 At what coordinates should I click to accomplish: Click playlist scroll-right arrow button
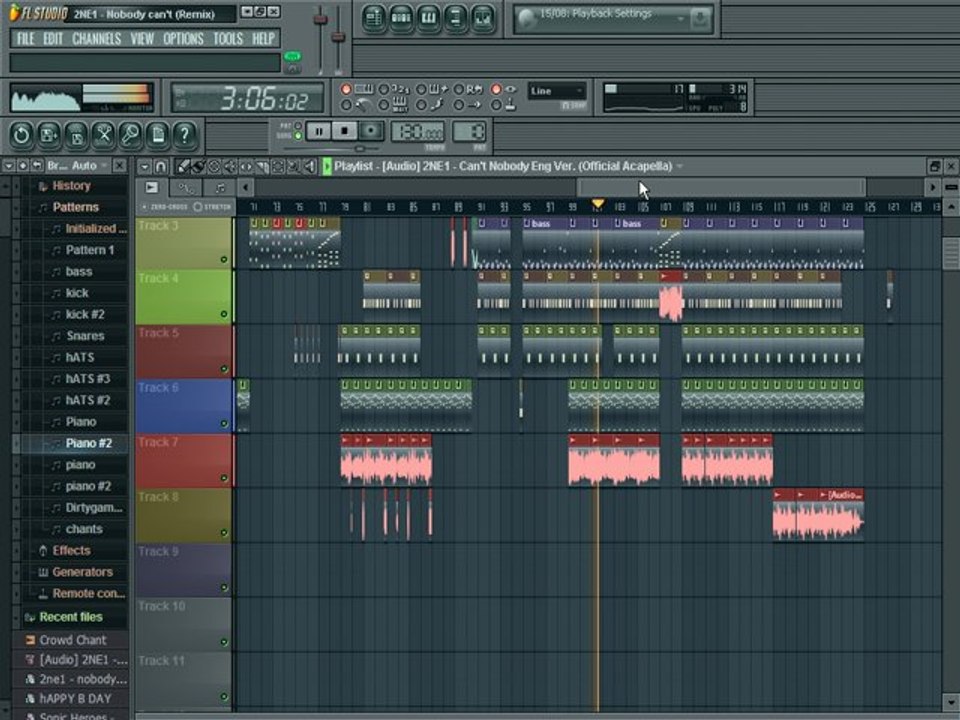click(932, 187)
